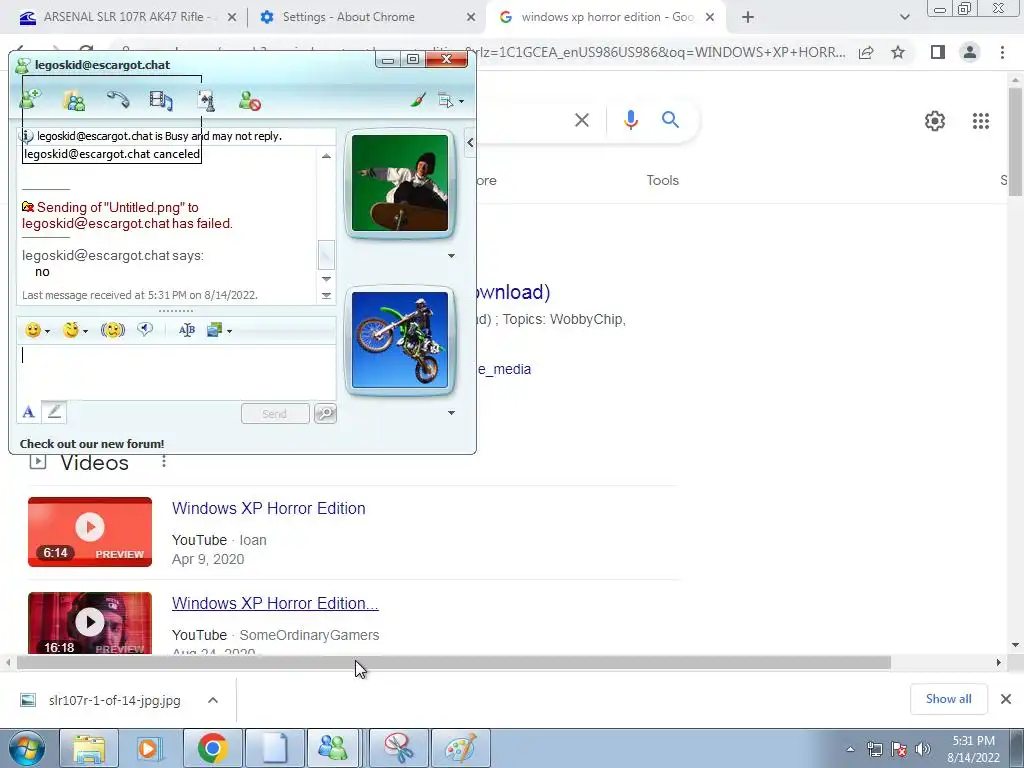Screen dimensions: 1024x768
Task: Open the Chrome profile avatar
Action: coord(970,52)
